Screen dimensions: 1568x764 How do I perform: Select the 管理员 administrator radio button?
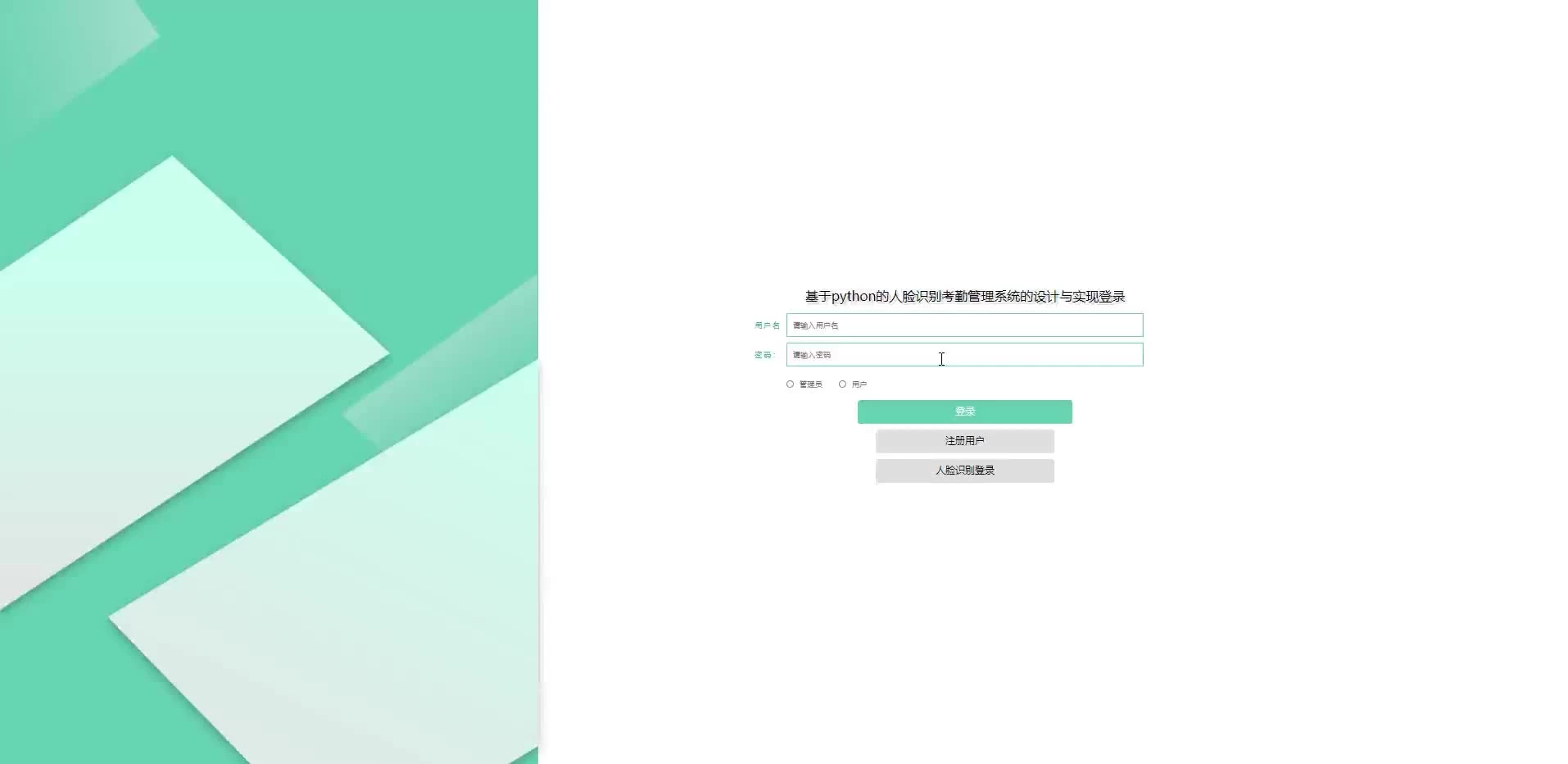(790, 384)
